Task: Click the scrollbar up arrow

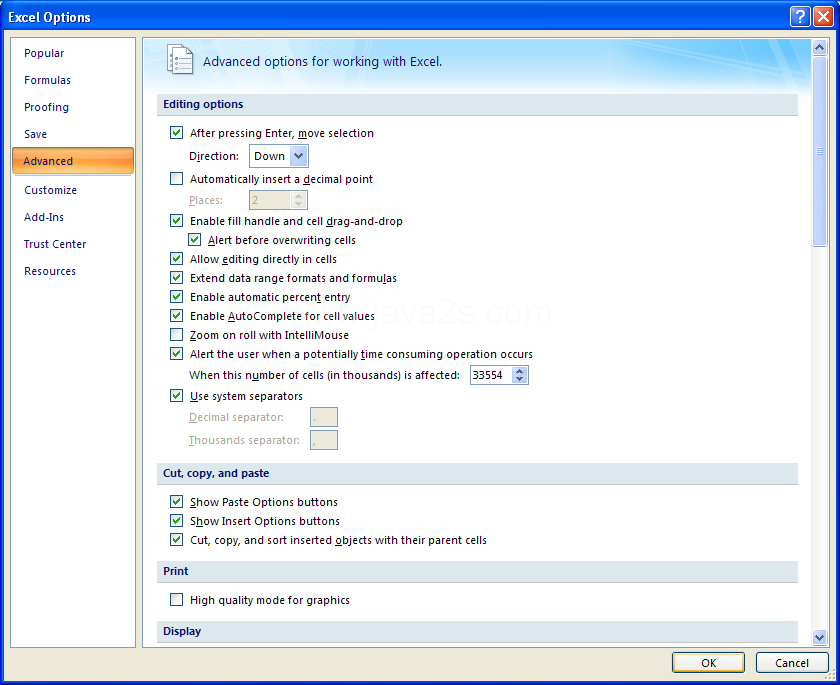Action: [x=819, y=48]
